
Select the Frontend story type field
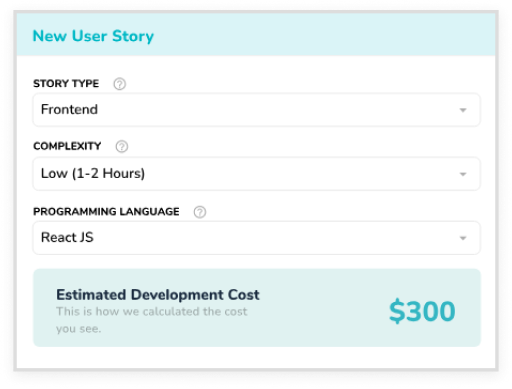click(256, 110)
